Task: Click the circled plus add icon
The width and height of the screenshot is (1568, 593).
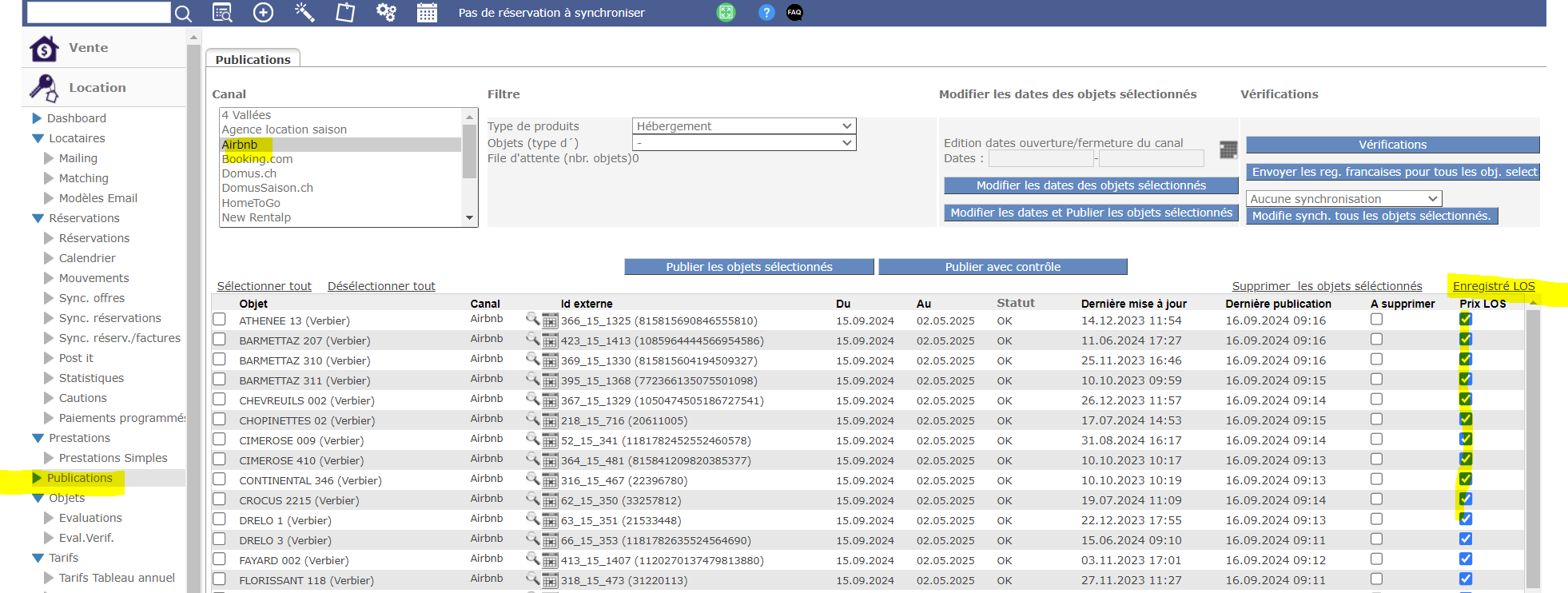Action: [263, 13]
